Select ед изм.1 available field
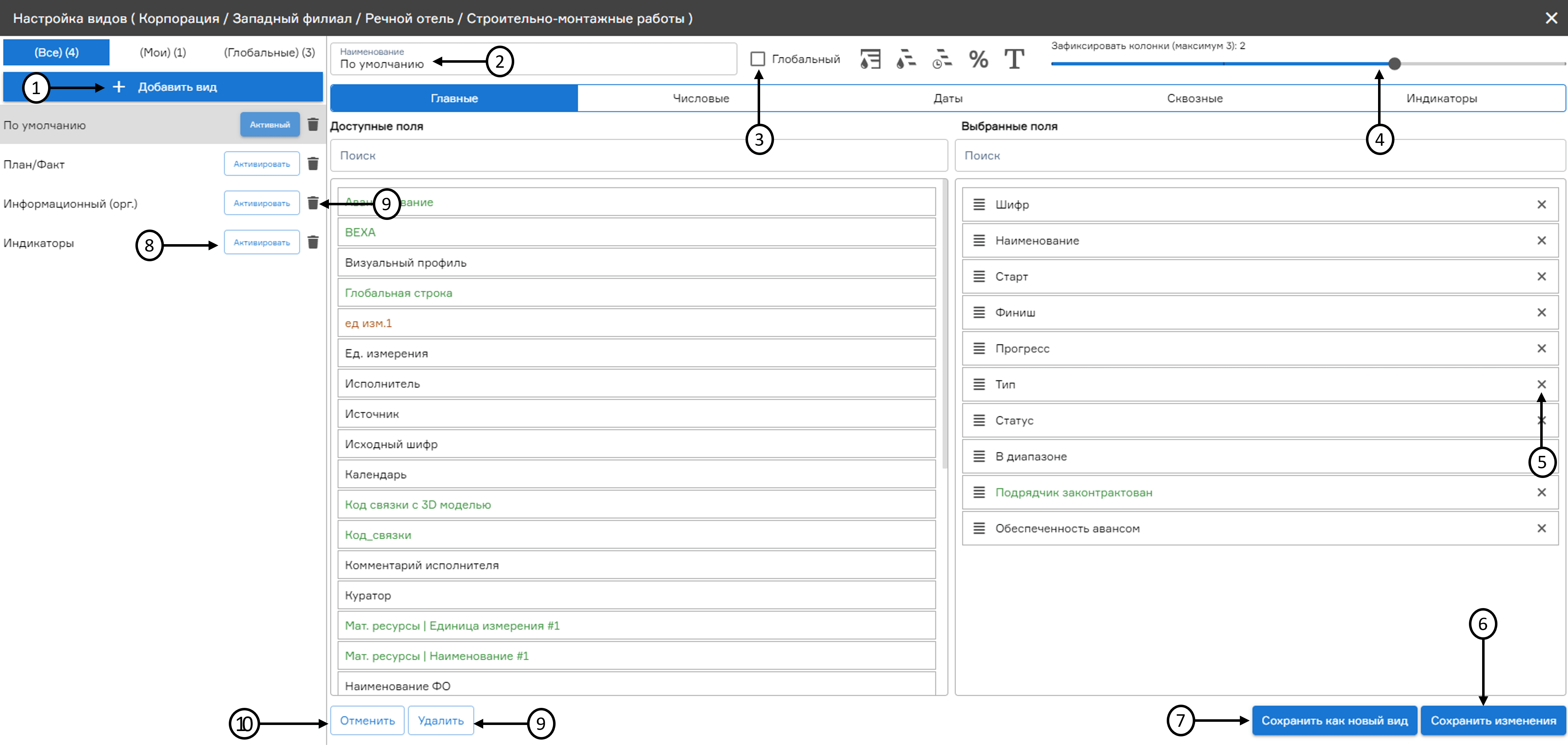 tap(636, 323)
